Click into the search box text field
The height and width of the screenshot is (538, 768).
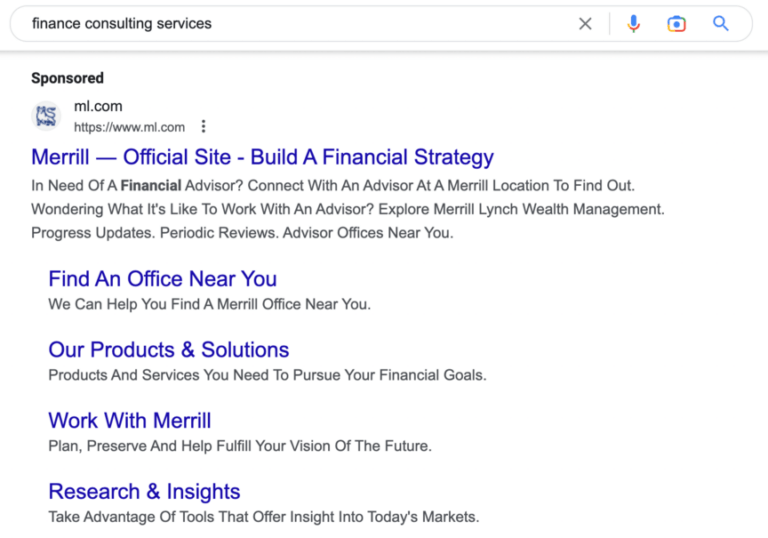point(300,24)
